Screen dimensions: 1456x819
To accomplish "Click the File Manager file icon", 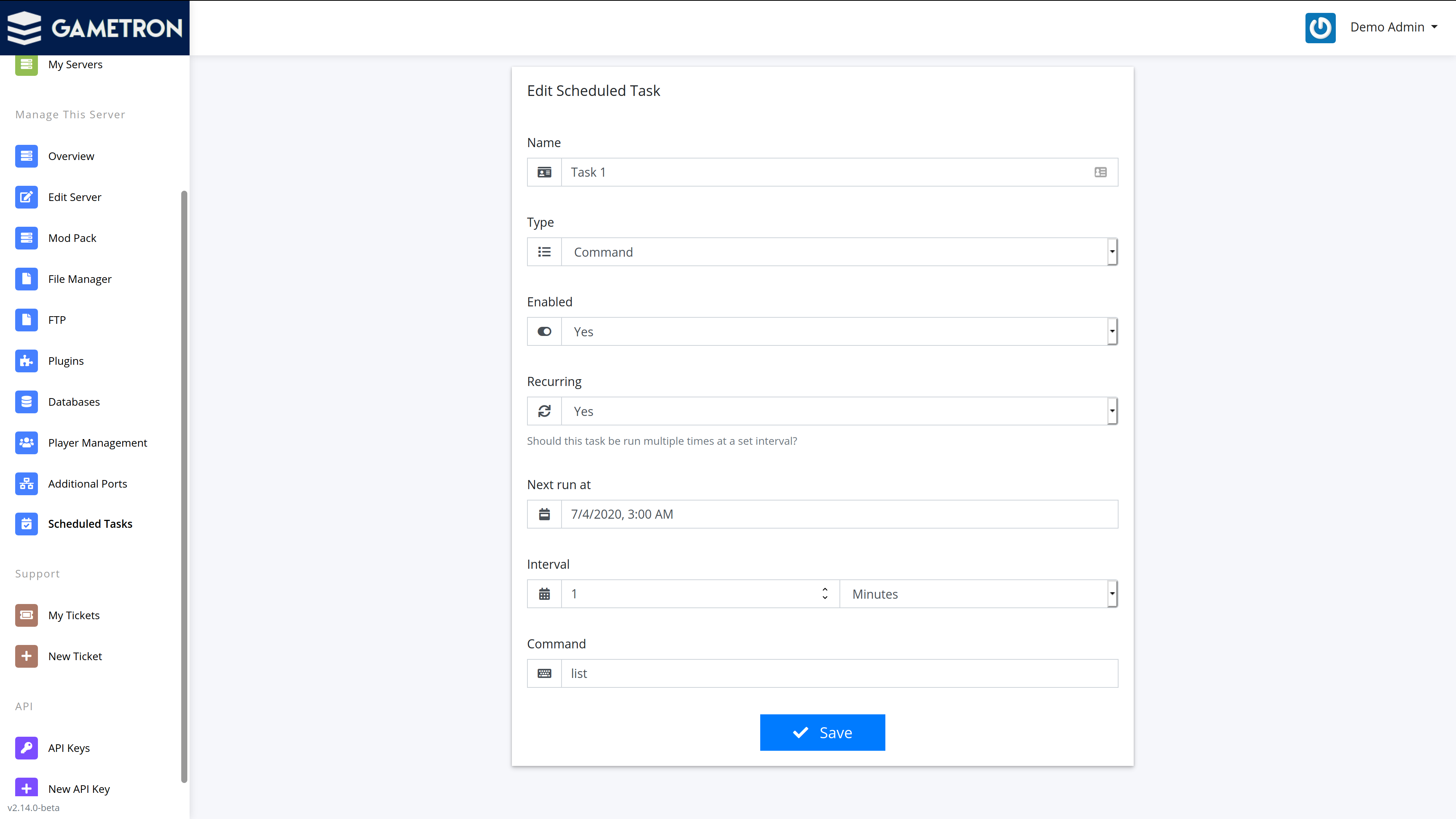I will 26,279.
